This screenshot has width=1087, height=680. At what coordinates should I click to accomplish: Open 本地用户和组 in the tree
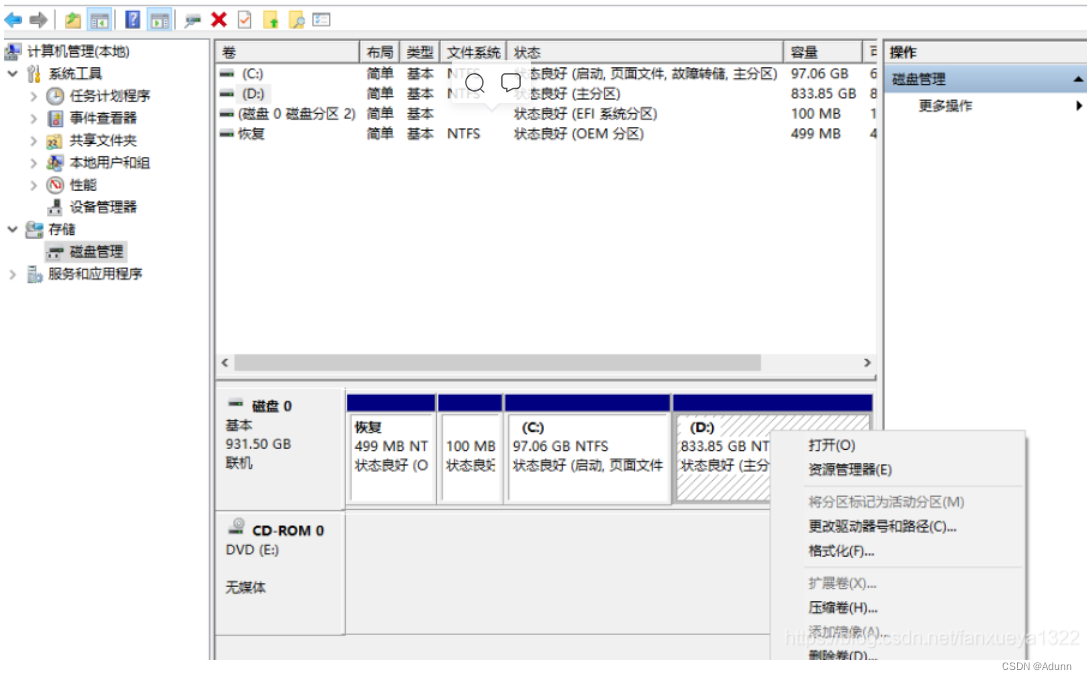click(110, 162)
